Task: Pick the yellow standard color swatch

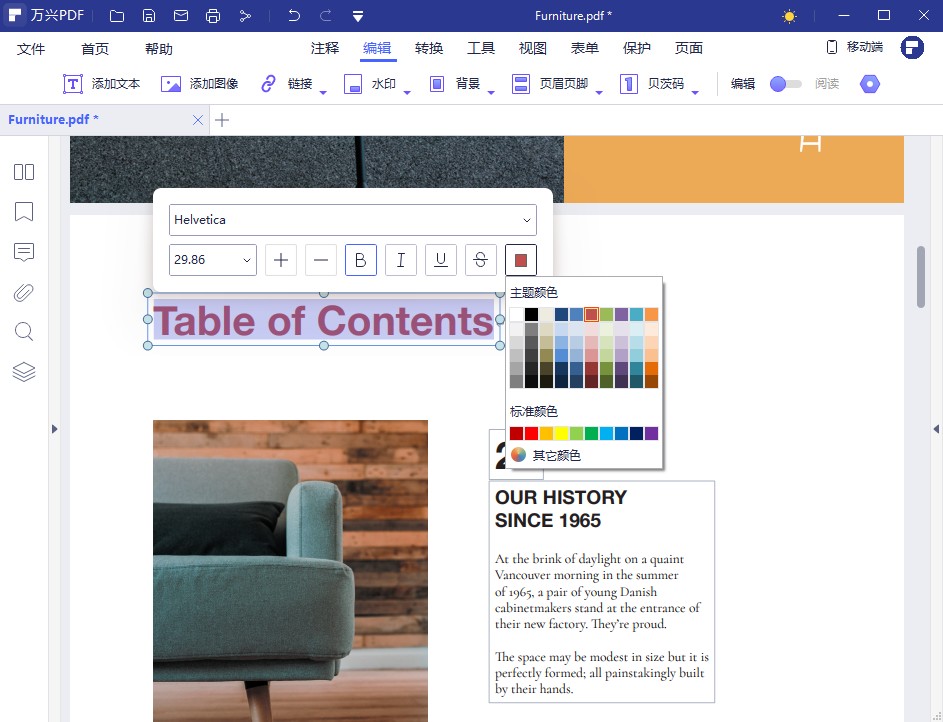Action: [562, 433]
